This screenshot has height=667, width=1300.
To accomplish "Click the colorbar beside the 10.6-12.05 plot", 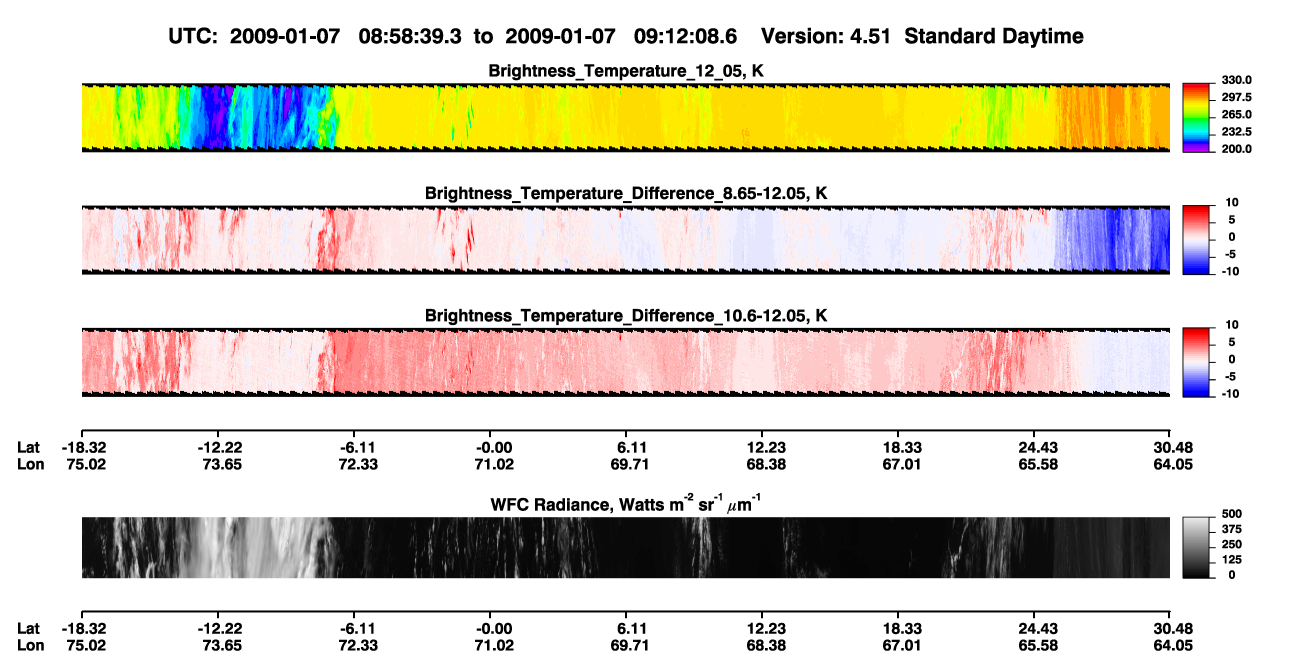I will pyautogui.click(x=1196, y=362).
